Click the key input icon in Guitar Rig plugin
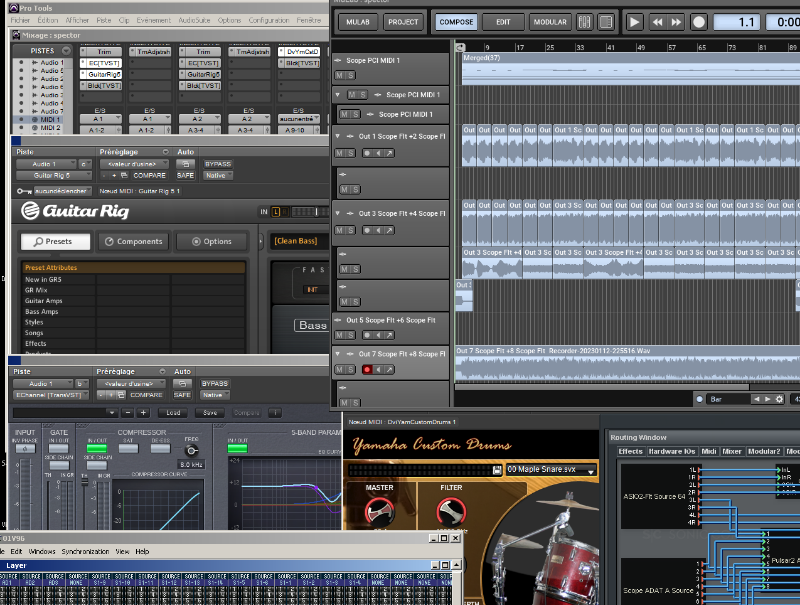800x605 pixels. 23,191
